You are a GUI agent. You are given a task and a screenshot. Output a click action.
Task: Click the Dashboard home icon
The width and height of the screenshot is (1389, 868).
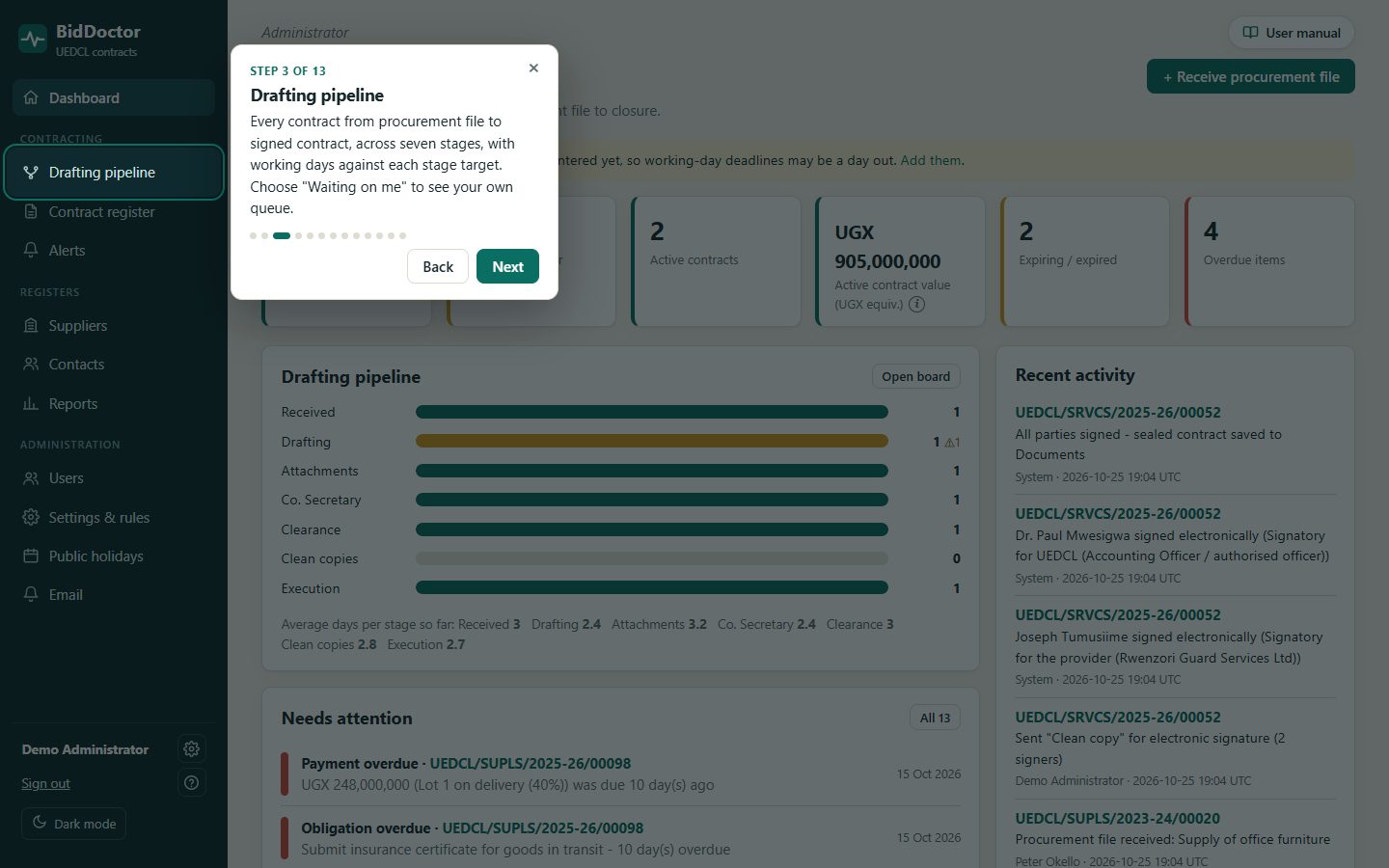click(x=31, y=97)
